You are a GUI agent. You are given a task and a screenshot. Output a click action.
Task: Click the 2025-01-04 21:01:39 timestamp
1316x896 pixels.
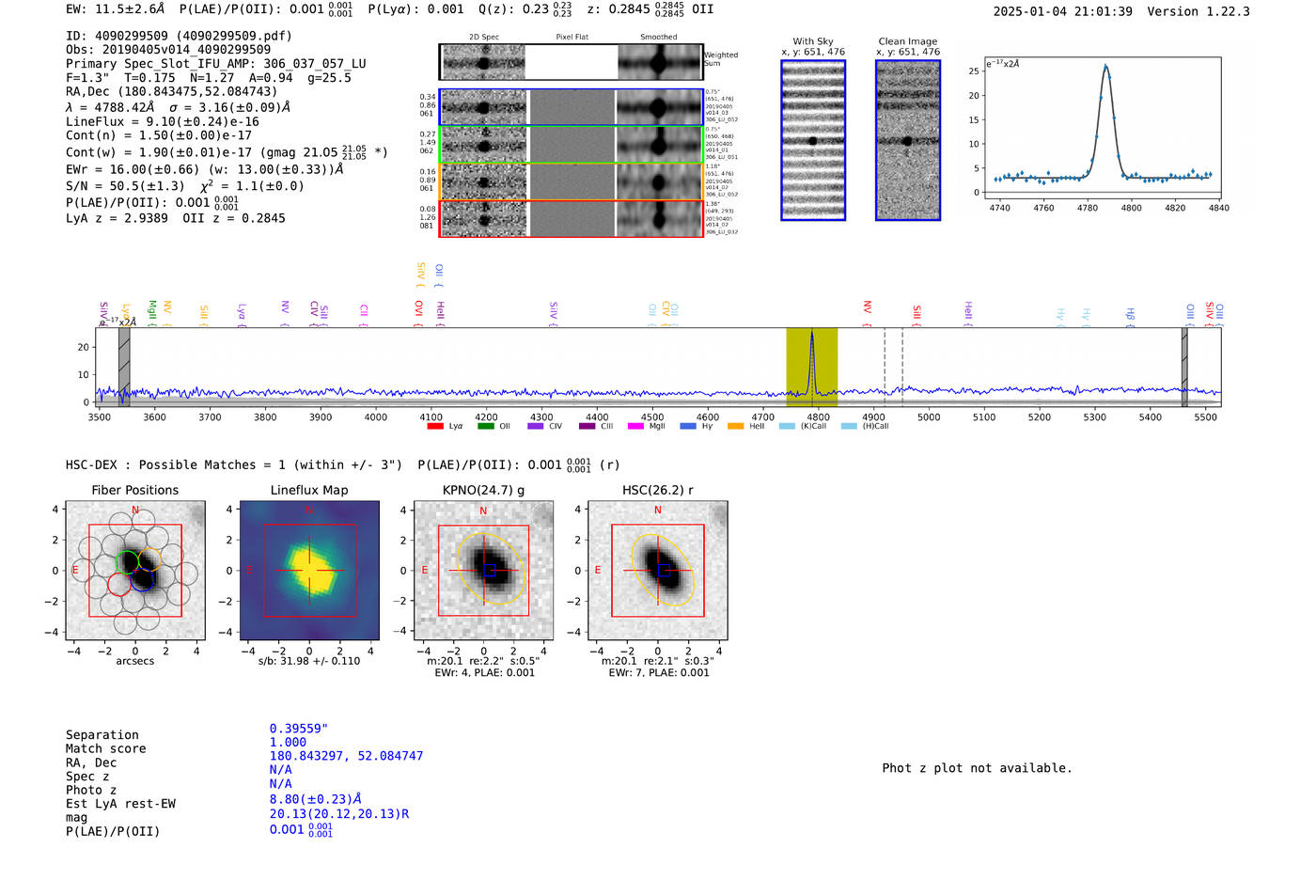pos(1062,11)
